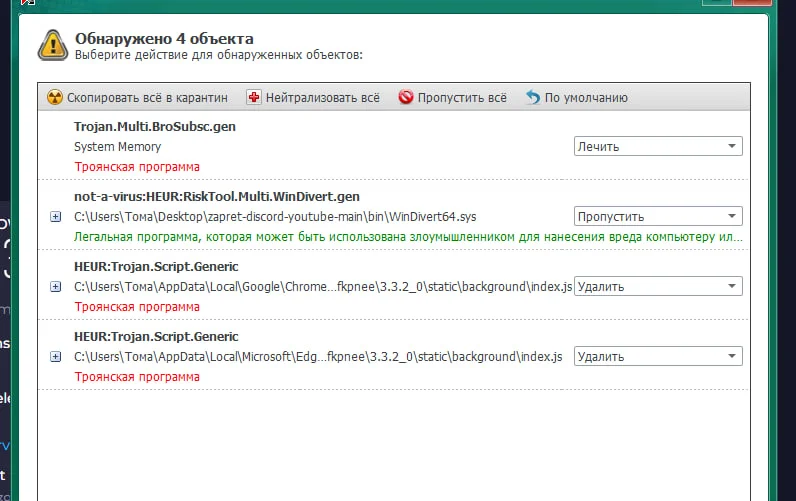Expand the Chrome index.js detection details
The height and width of the screenshot is (501, 796).
point(55,287)
